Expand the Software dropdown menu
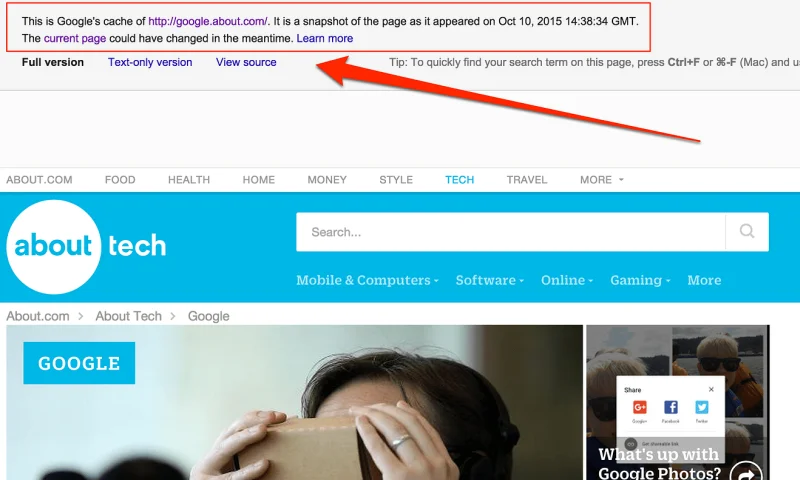Screen dimensions: 800x480 point(489,281)
